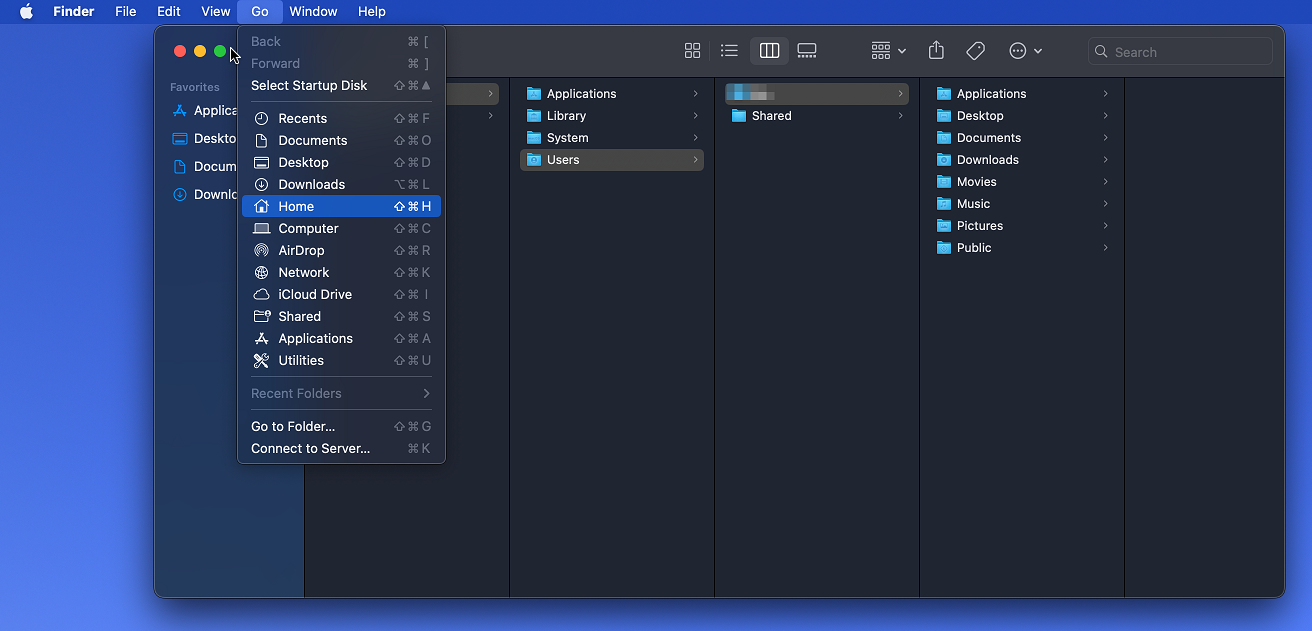Open the Window menu in menu bar
The image size is (1312, 631).
click(313, 12)
